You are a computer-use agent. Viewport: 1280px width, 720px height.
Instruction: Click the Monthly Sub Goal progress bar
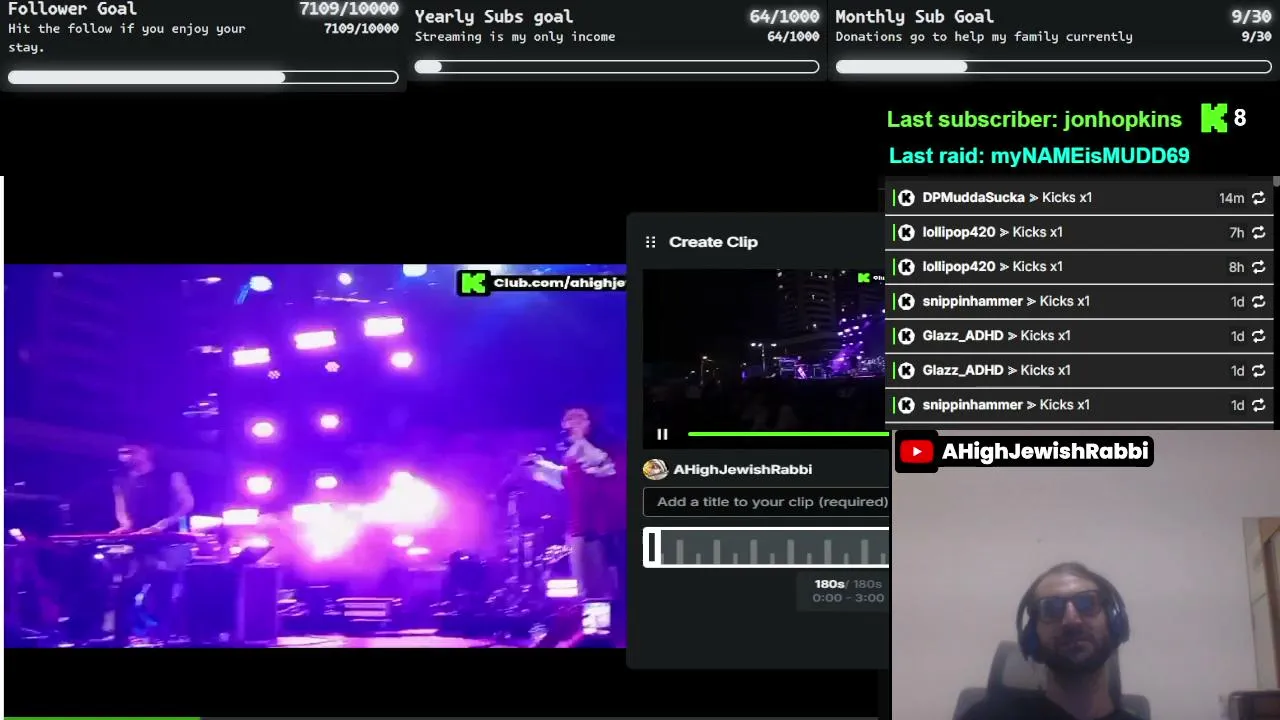1053,67
